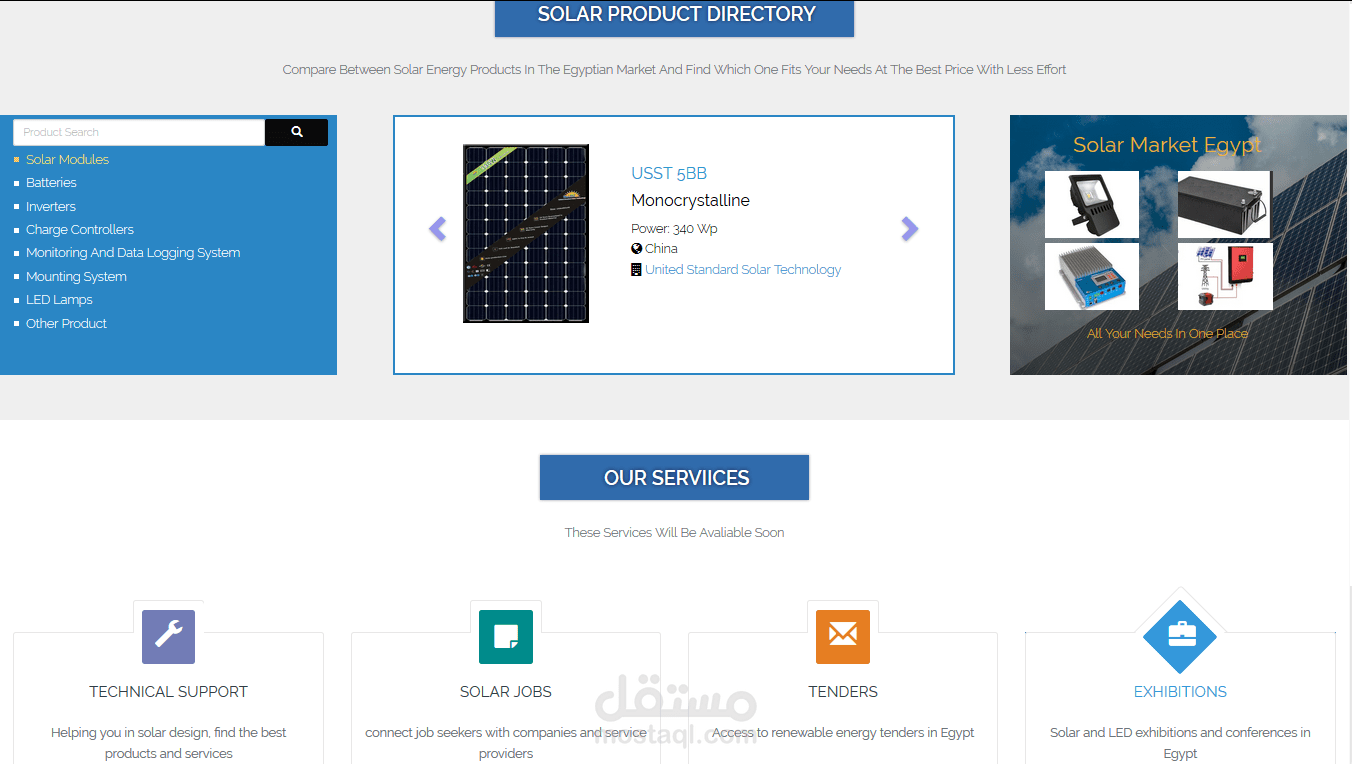Click Power: 340 Wp text
This screenshot has width=1352, height=764.
pos(674,229)
